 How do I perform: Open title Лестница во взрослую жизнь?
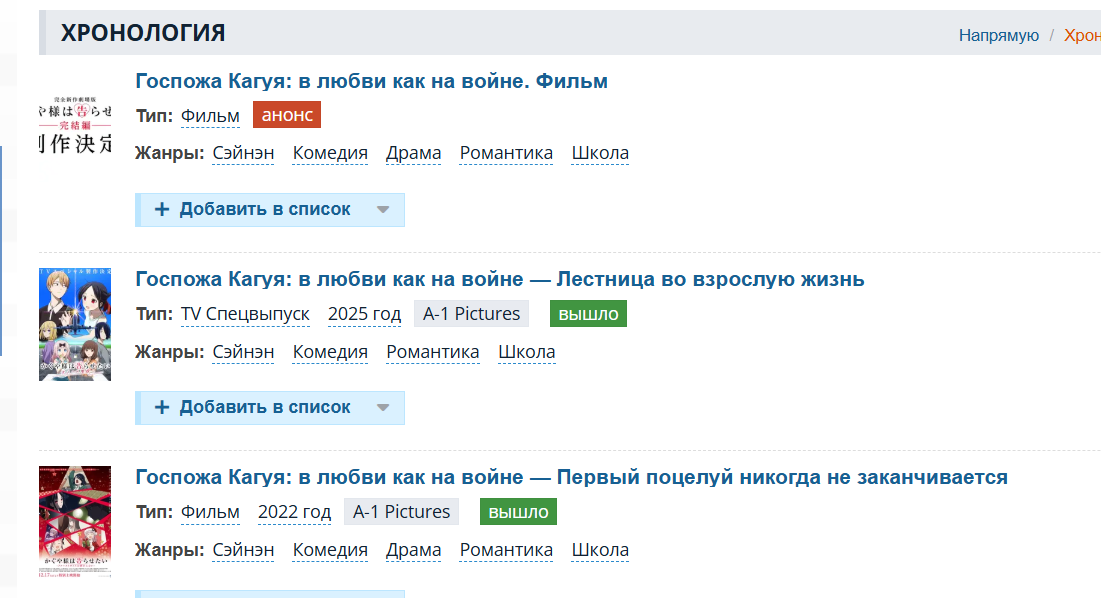(x=500, y=279)
